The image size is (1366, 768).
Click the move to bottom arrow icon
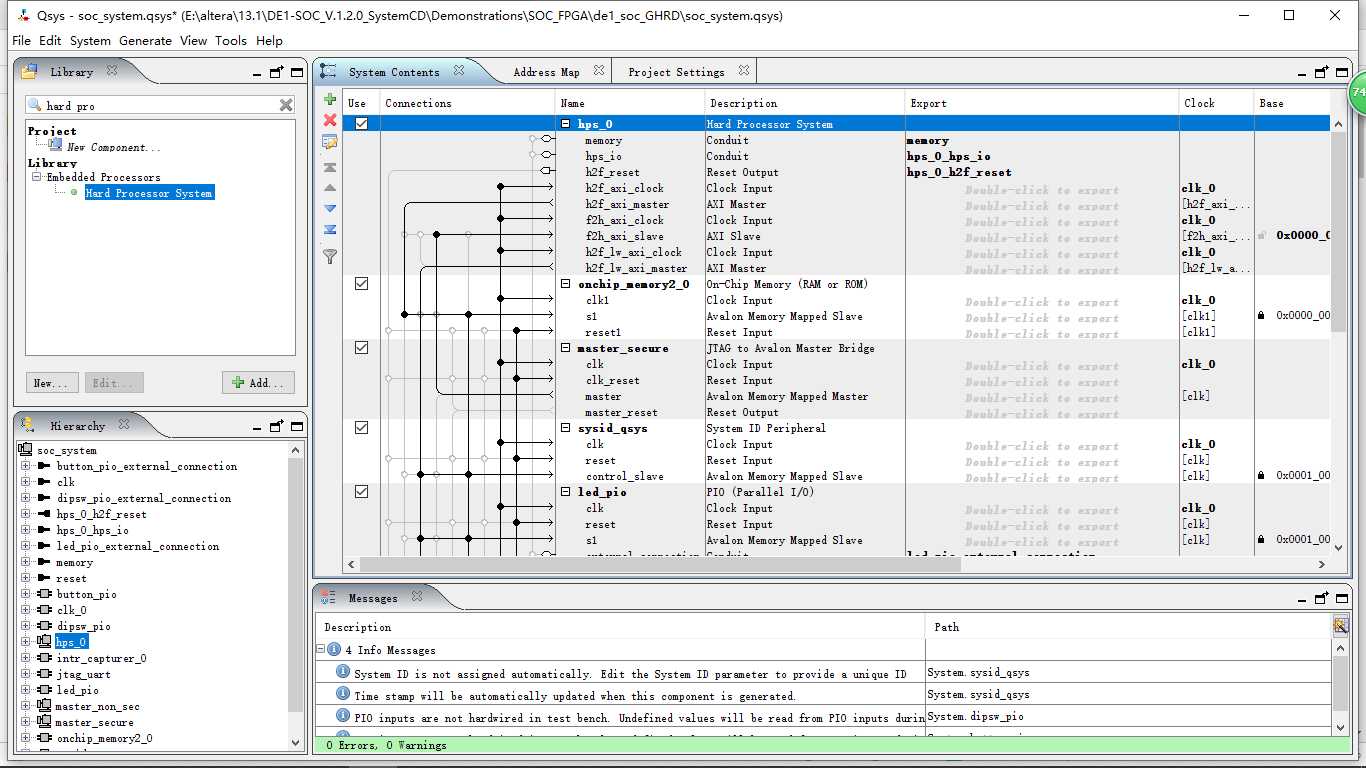point(330,230)
